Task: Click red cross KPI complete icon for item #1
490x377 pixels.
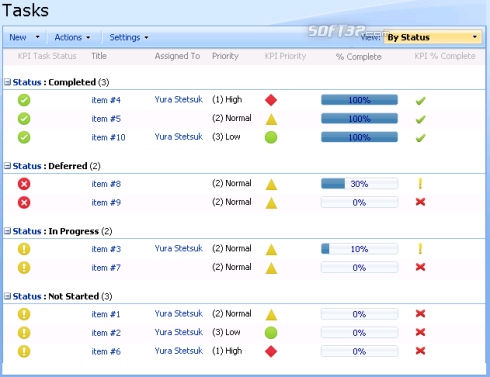Action: tap(421, 314)
